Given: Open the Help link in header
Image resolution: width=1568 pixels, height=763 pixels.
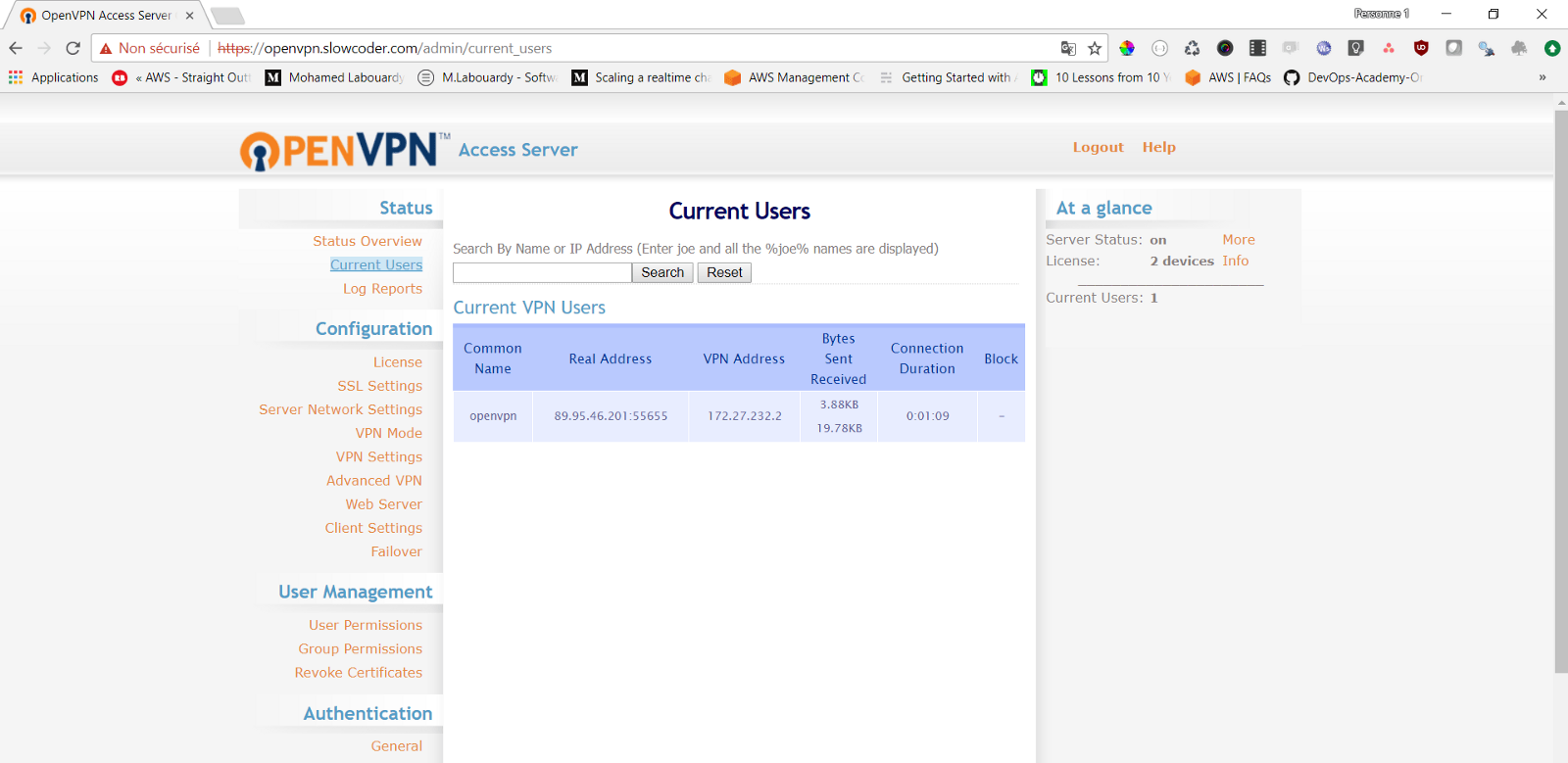Looking at the screenshot, I should pos(1158,147).
